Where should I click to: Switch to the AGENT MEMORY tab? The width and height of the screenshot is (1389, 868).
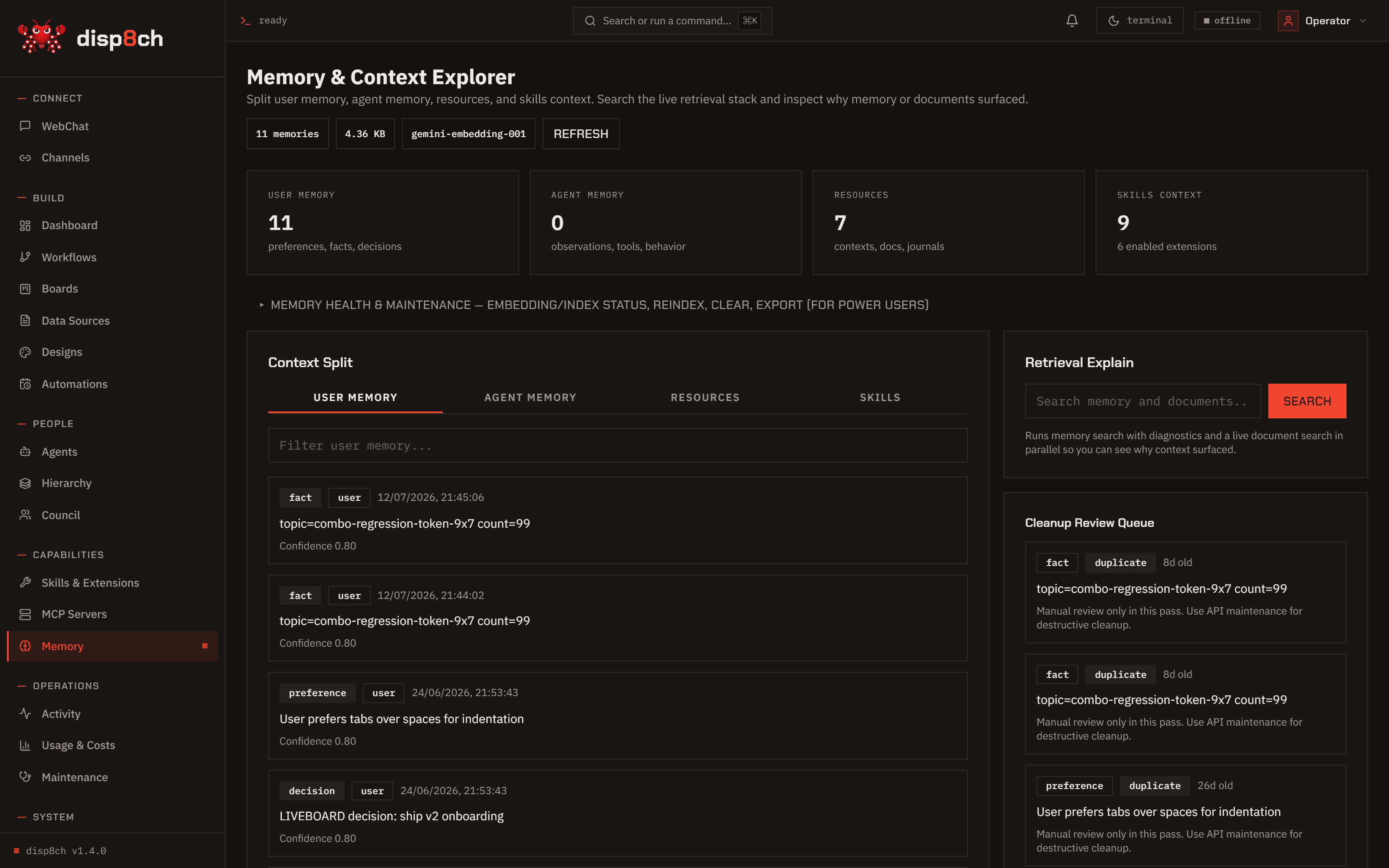pos(530,397)
